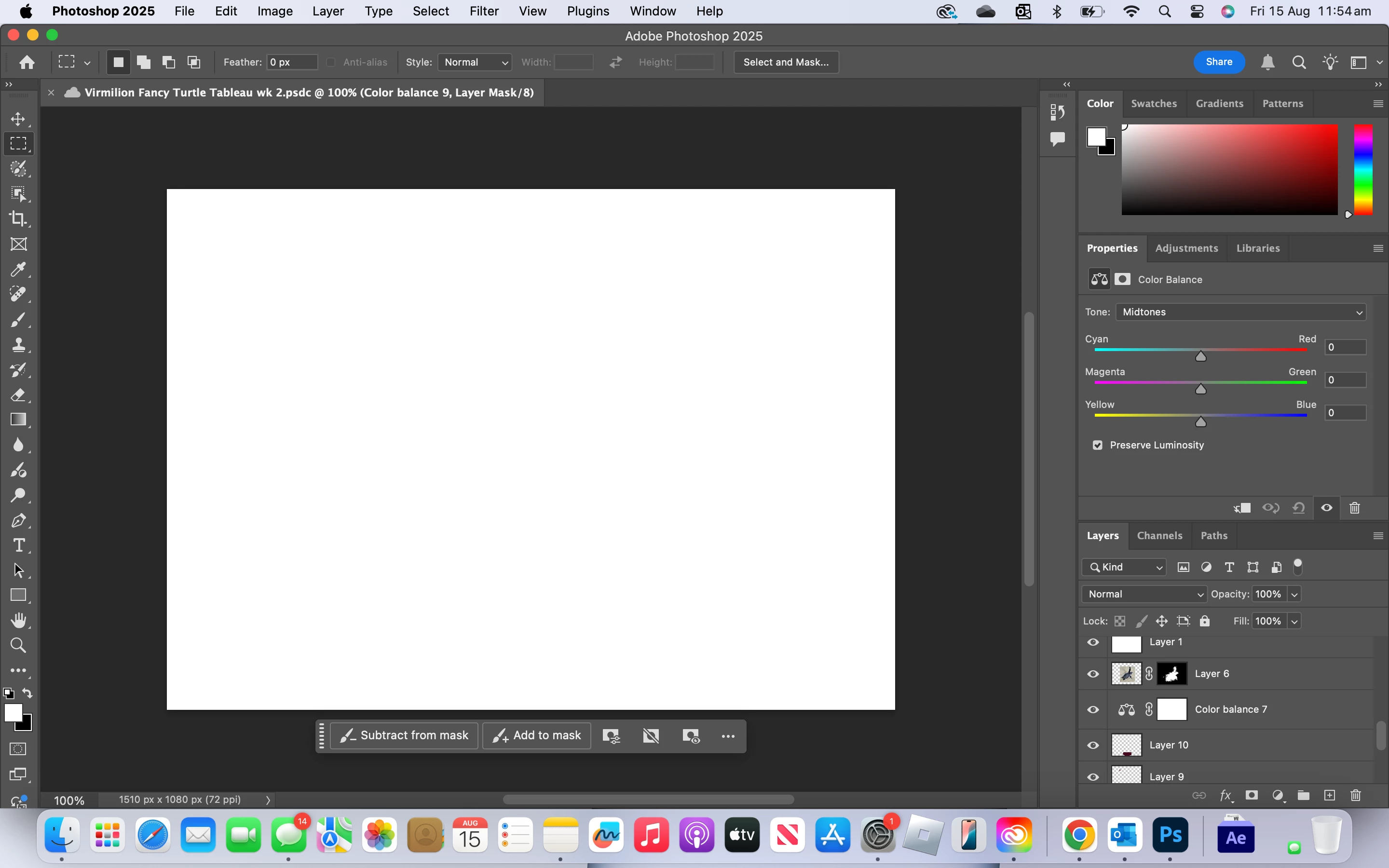Open the Style Normal dropdown
The height and width of the screenshot is (868, 1389).
[x=474, y=62]
